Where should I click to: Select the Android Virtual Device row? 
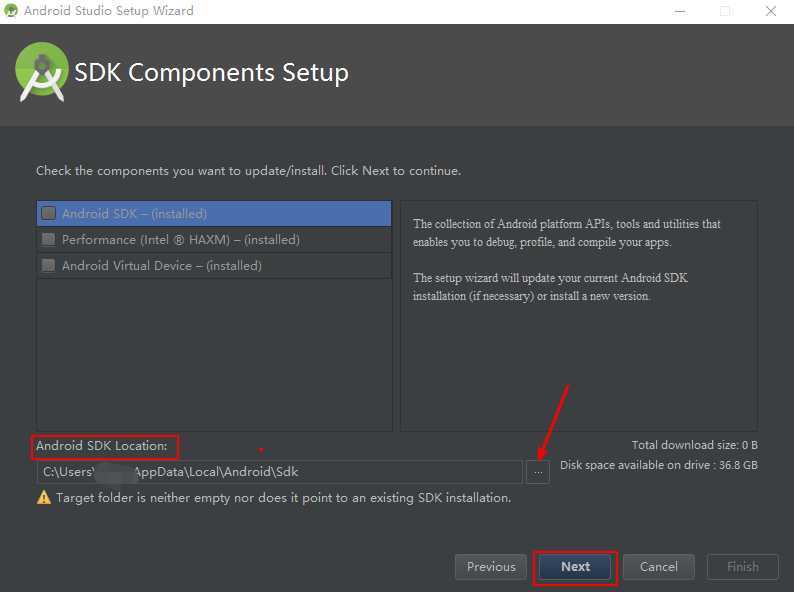coord(214,265)
